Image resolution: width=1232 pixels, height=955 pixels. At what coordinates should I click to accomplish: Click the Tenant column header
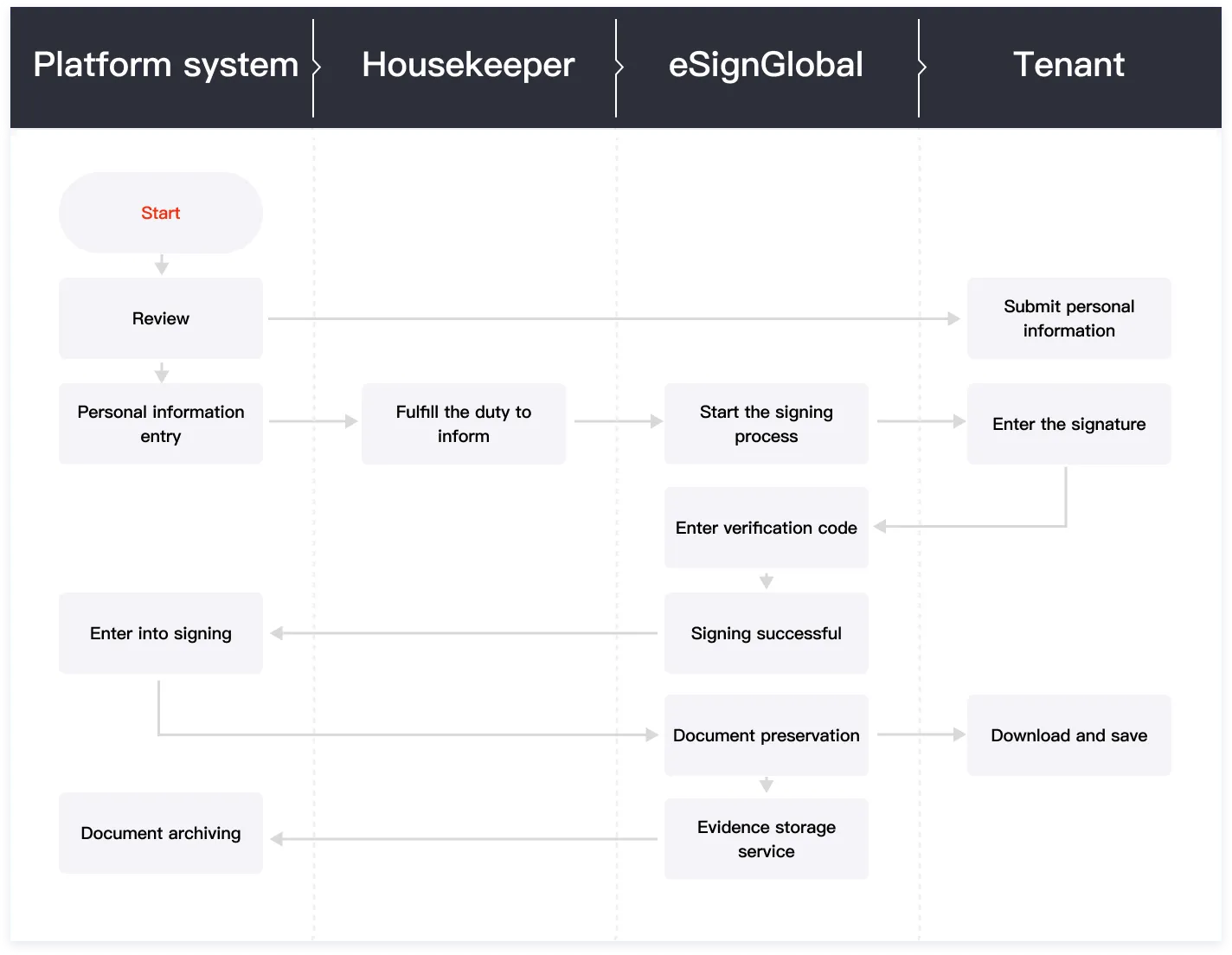click(1068, 65)
